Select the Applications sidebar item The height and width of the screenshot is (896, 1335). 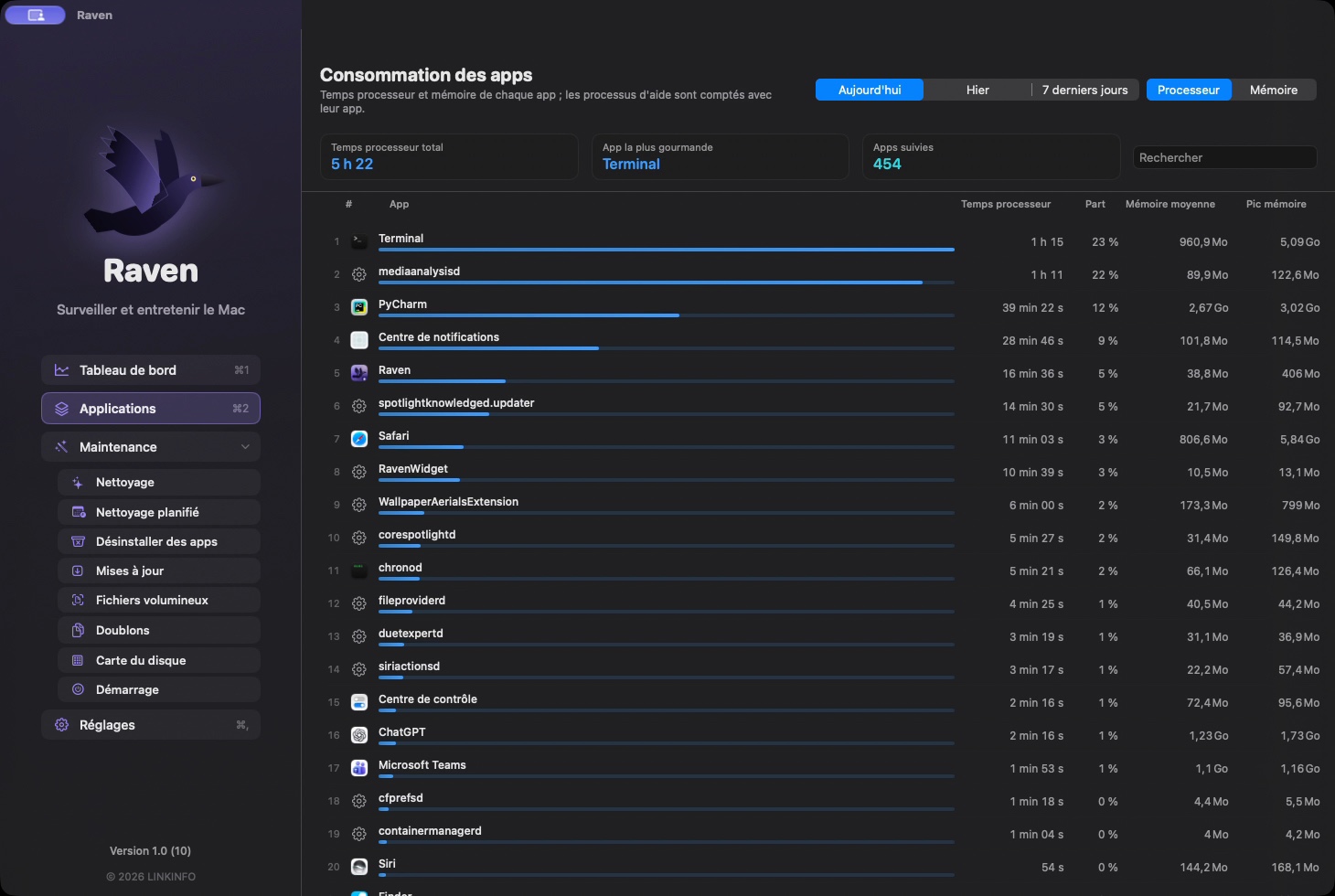(151, 409)
